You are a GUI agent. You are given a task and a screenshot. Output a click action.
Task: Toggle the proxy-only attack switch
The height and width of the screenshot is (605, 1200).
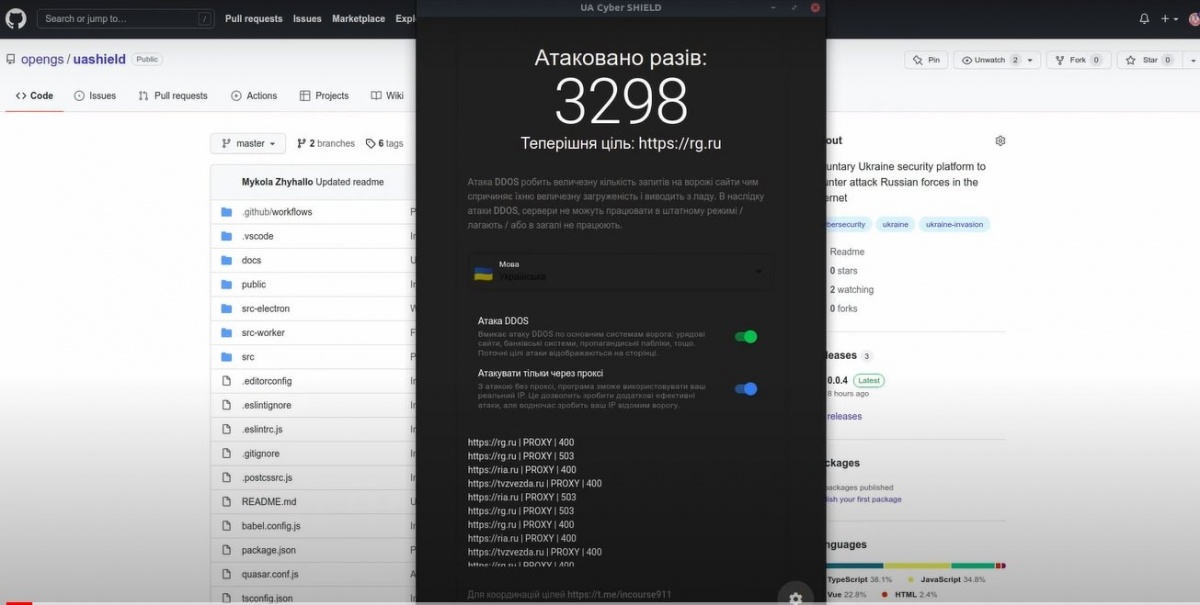tap(746, 389)
